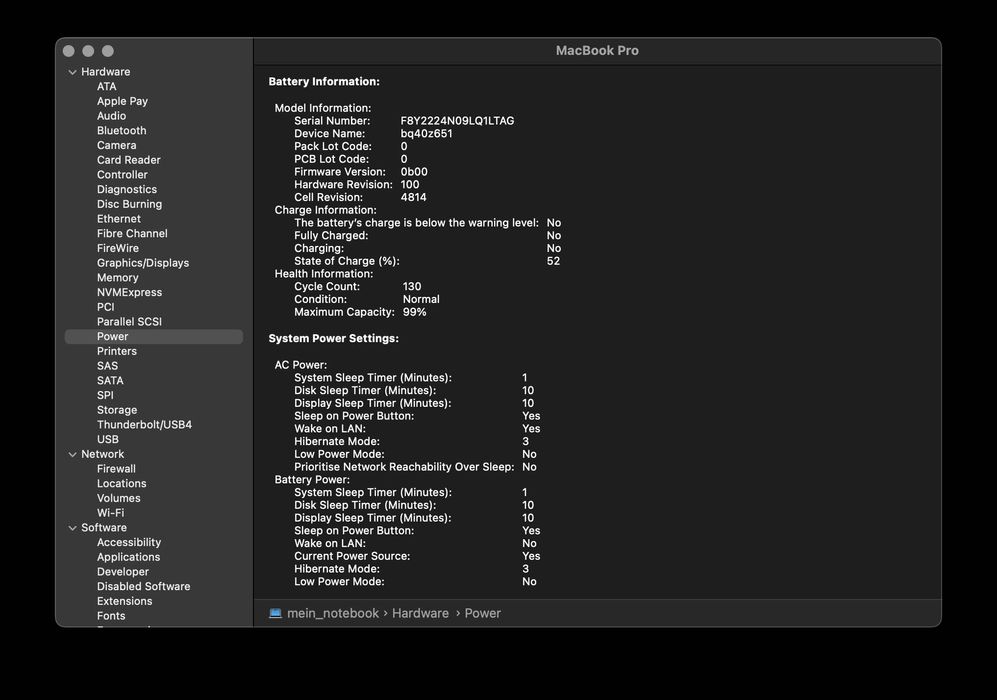Click the Maximum Capacity value 99%
This screenshot has height=700, width=997.
[x=415, y=312]
